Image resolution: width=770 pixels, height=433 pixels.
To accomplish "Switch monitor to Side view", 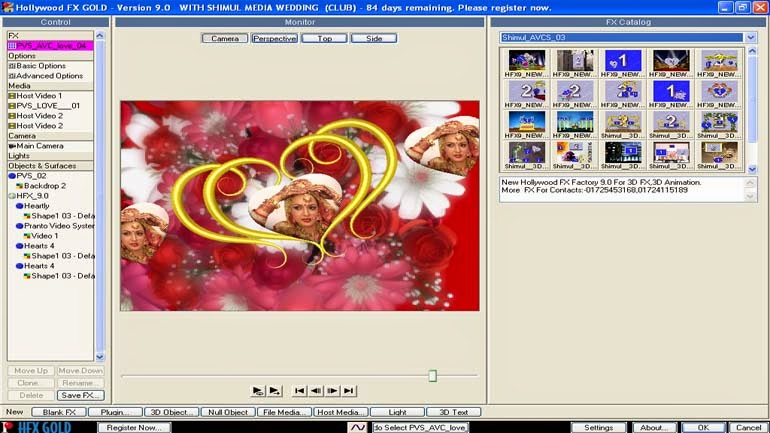I will pos(374,38).
